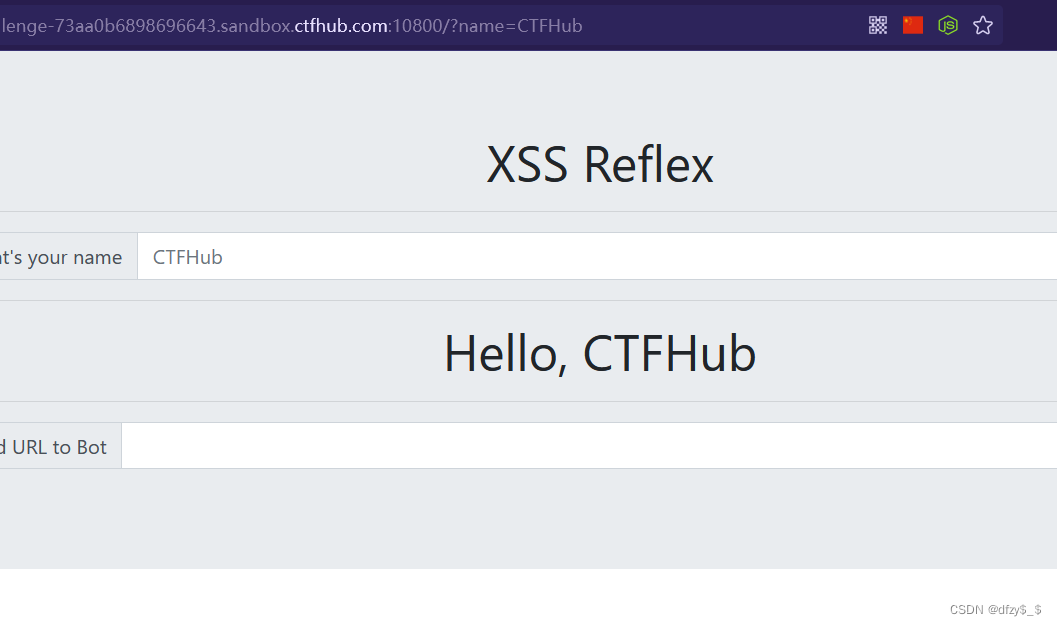Click the port number 10800 in the URL

414,26
